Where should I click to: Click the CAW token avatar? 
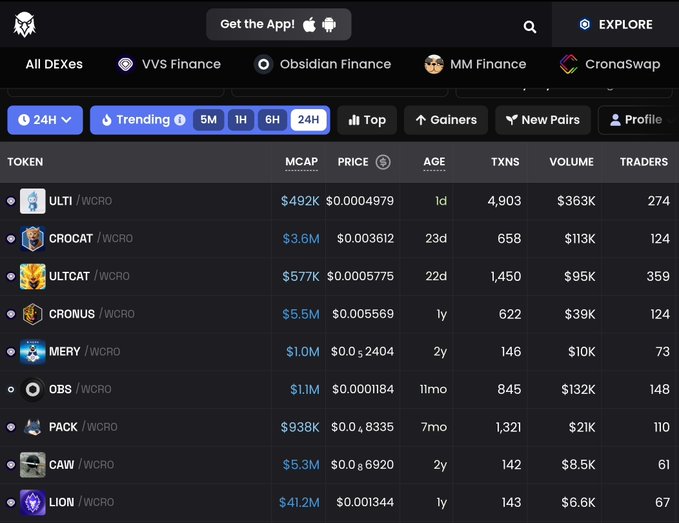(x=32, y=465)
